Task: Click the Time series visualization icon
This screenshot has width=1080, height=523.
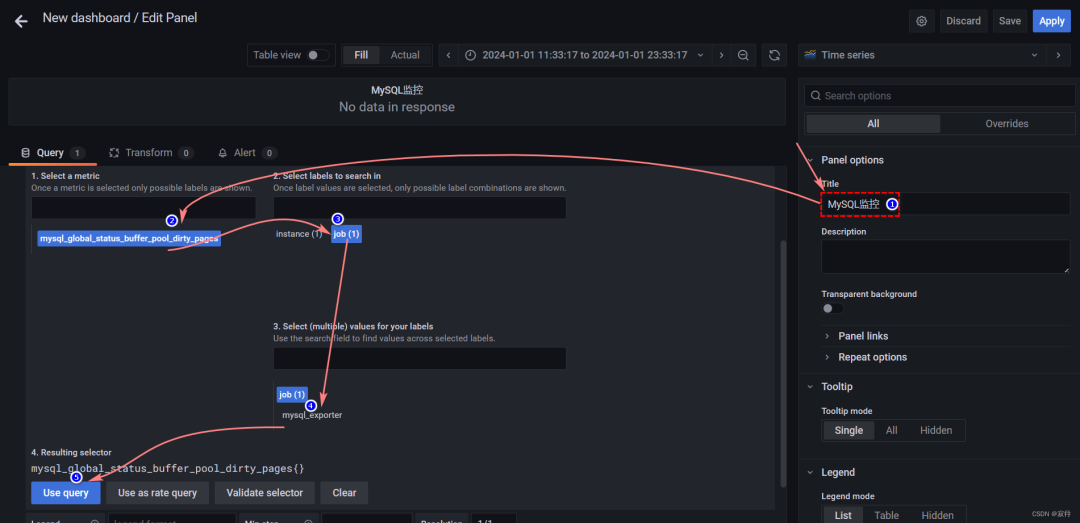Action: click(811, 54)
